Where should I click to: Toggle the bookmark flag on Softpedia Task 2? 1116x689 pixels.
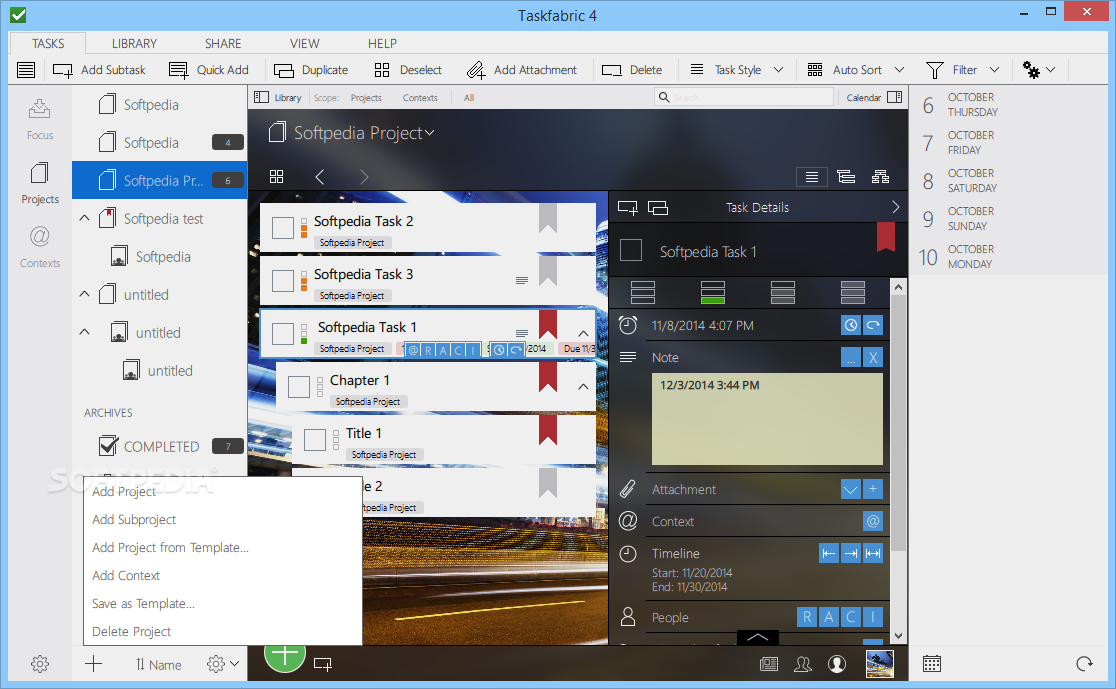tap(548, 218)
